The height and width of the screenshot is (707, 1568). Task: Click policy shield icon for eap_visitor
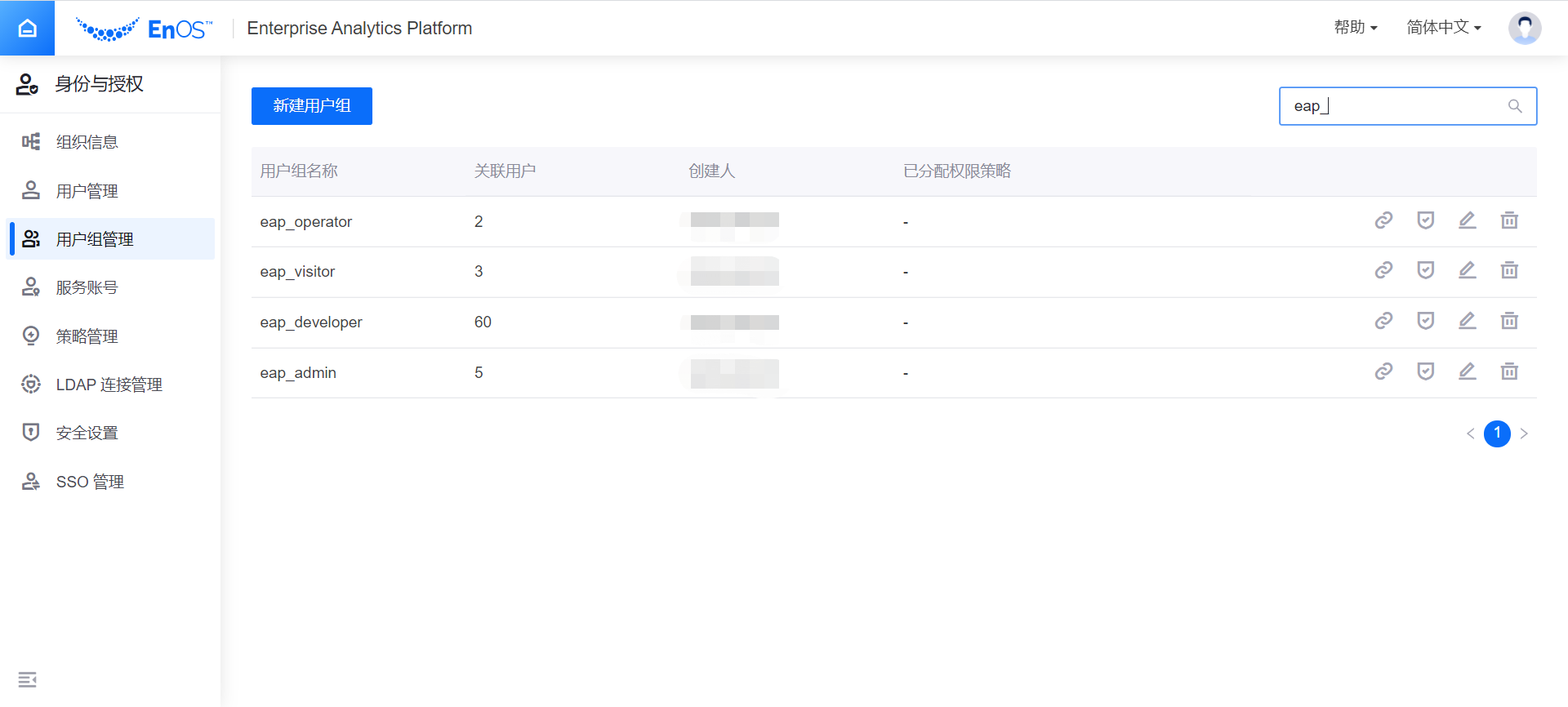1426,270
